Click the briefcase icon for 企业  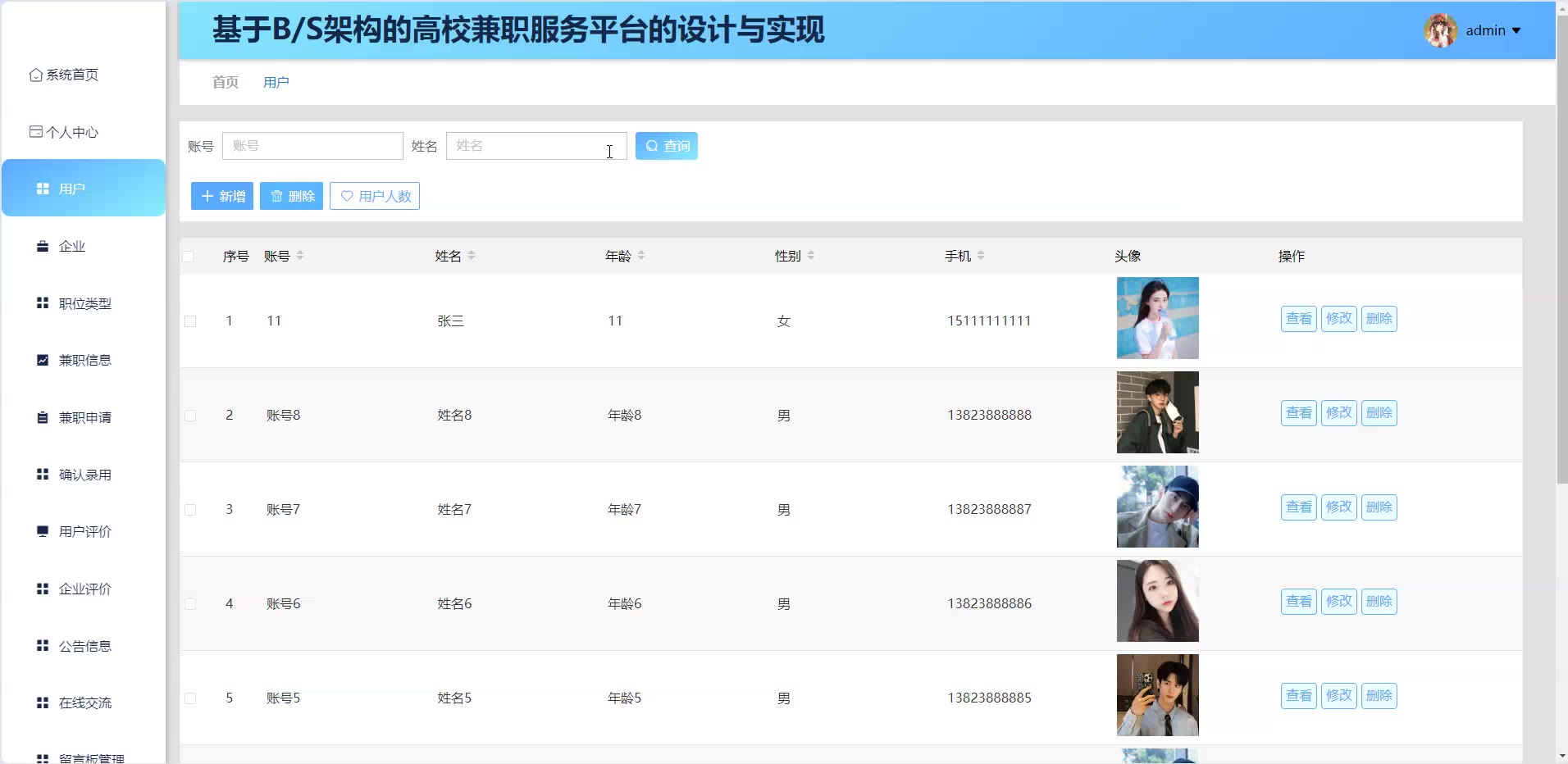pos(43,246)
